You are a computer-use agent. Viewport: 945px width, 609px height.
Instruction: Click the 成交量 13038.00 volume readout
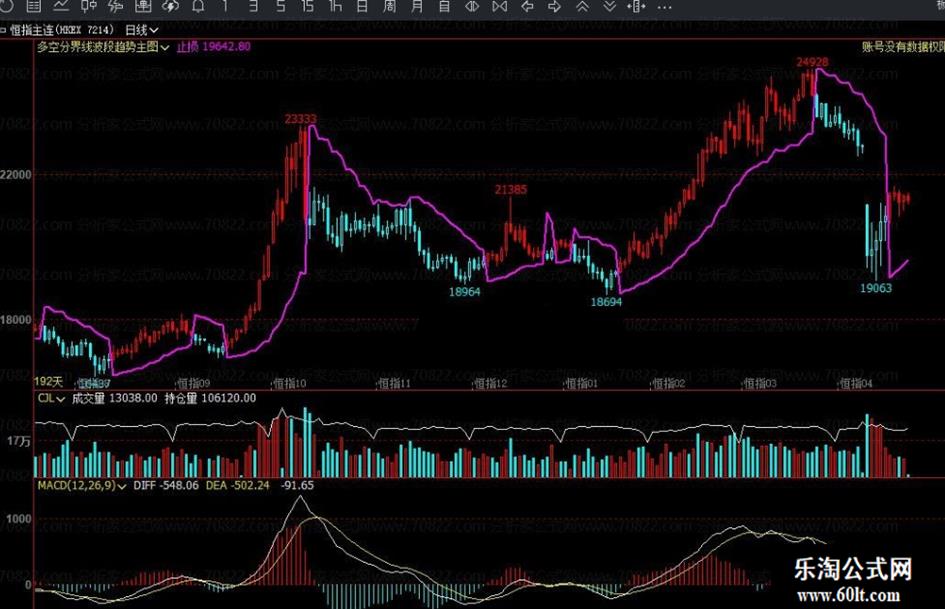click(115, 399)
